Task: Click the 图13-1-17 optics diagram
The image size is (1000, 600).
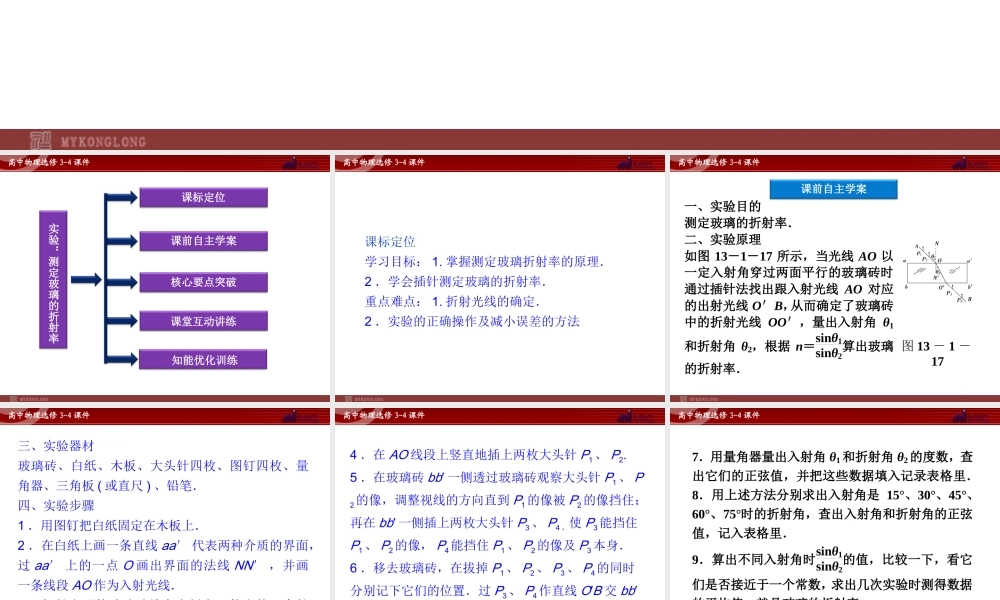Action: (940, 270)
